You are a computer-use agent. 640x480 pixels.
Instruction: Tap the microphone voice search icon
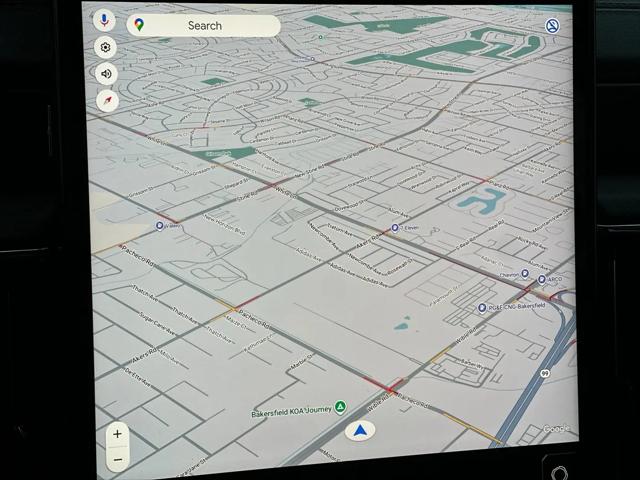(104, 20)
